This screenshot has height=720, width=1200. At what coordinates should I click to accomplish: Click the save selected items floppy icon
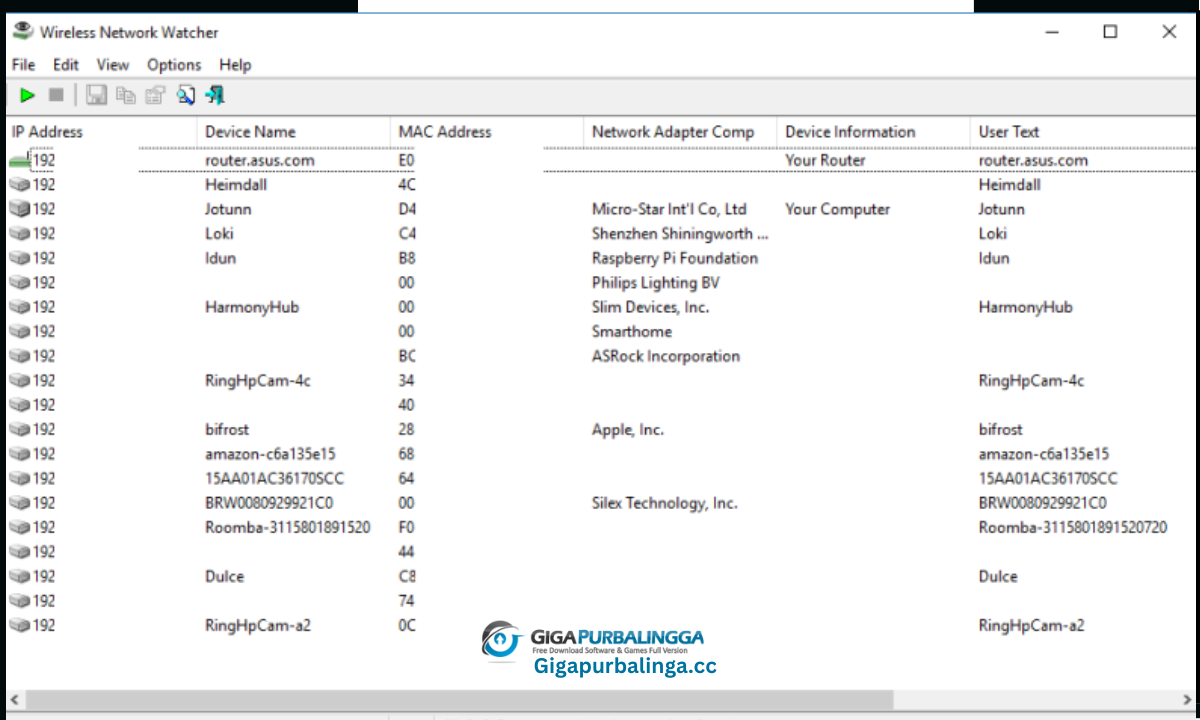pyautogui.click(x=96, y=96)
